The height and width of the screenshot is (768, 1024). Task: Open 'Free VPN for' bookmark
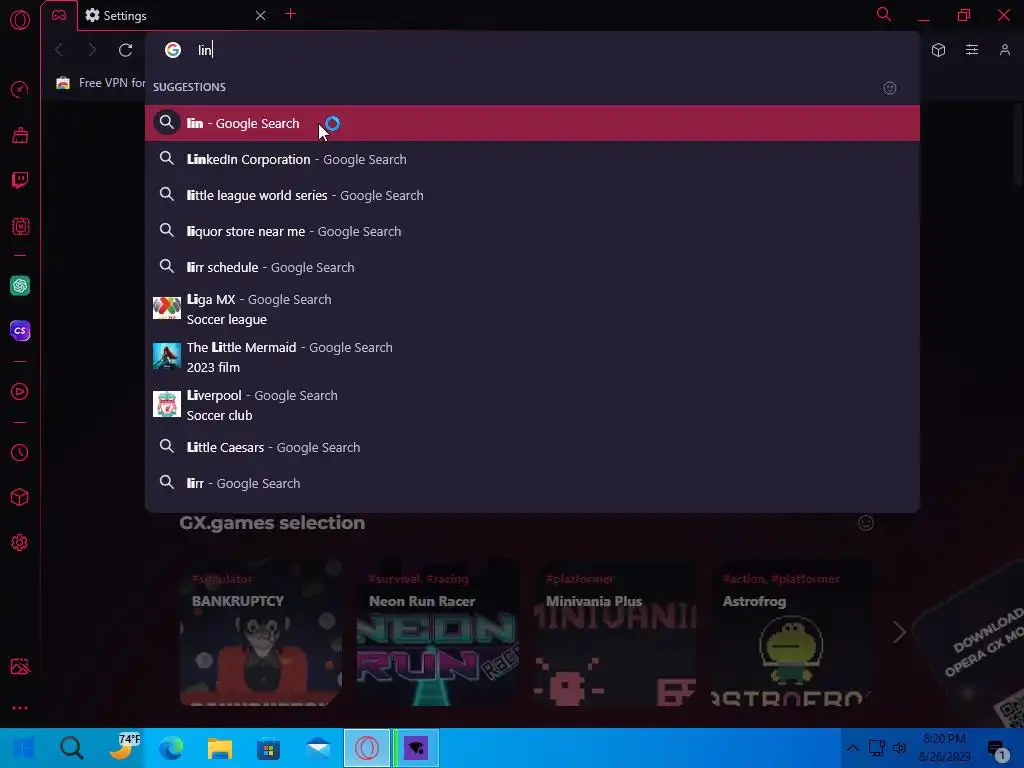tap(101, 83)
